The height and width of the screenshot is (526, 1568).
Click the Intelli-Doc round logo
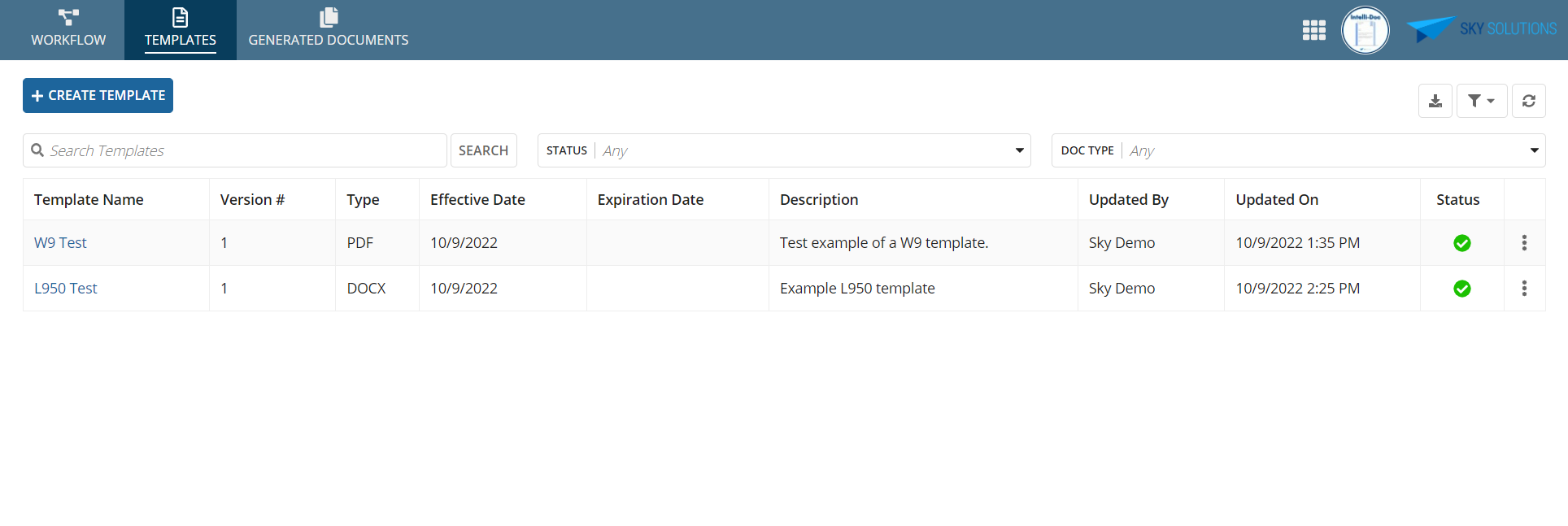pyautogui.click(x=1365, y=31)
